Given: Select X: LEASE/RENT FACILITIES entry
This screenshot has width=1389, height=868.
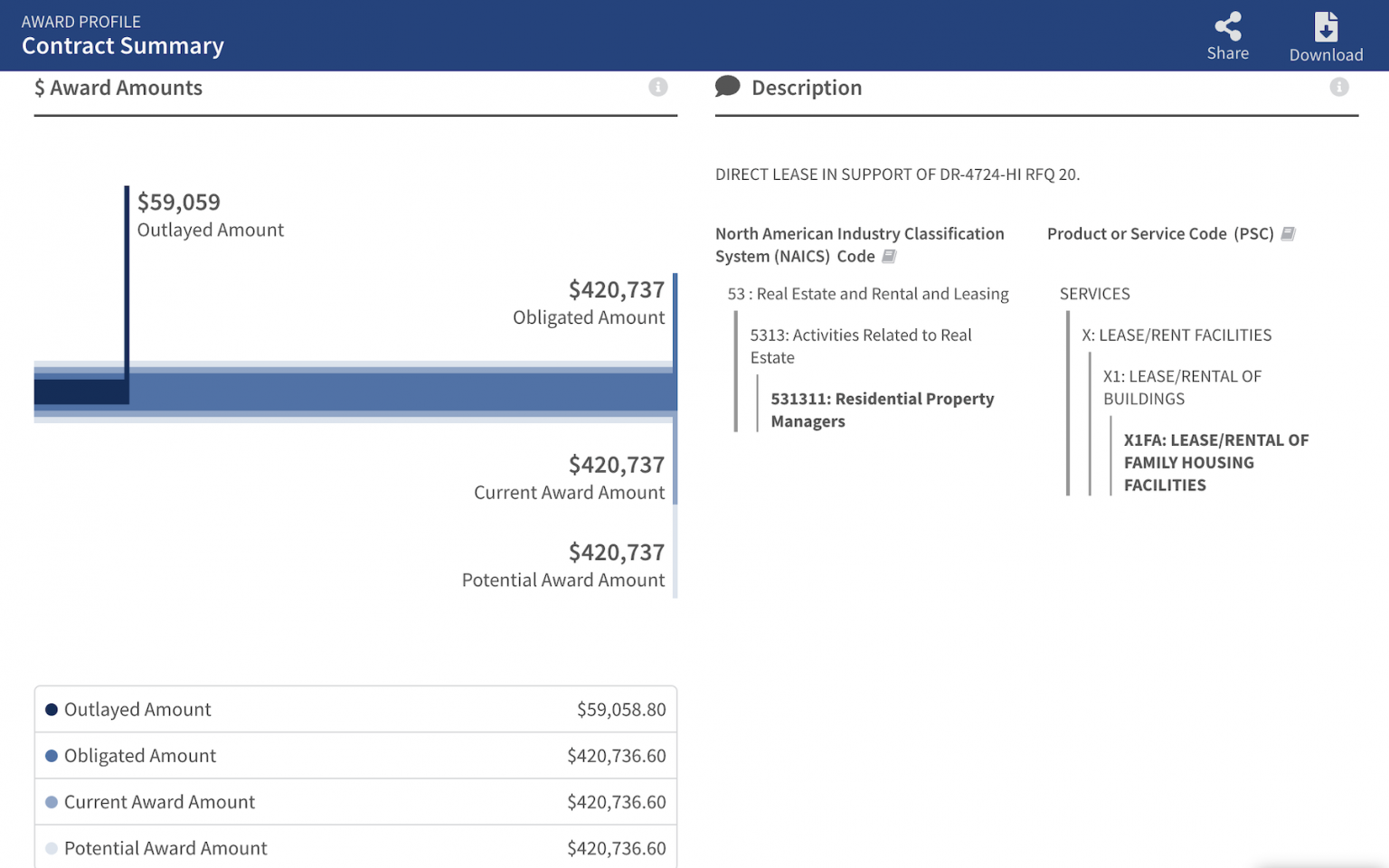Looking at the screenshot, I should 1176,335.
